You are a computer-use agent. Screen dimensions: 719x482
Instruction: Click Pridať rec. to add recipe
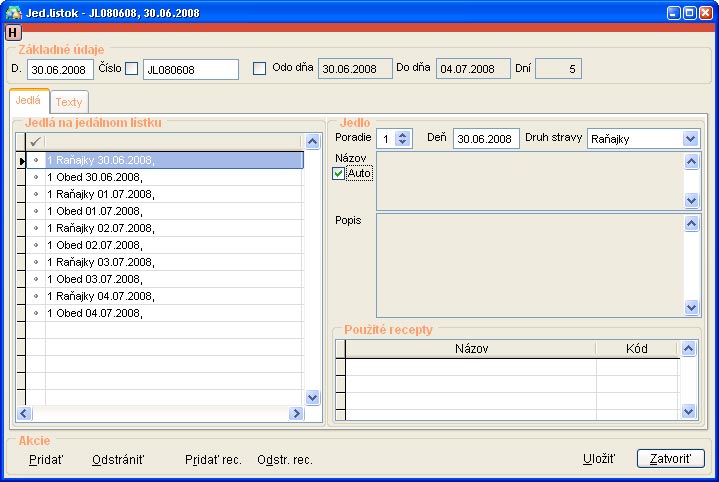(213, 459)
